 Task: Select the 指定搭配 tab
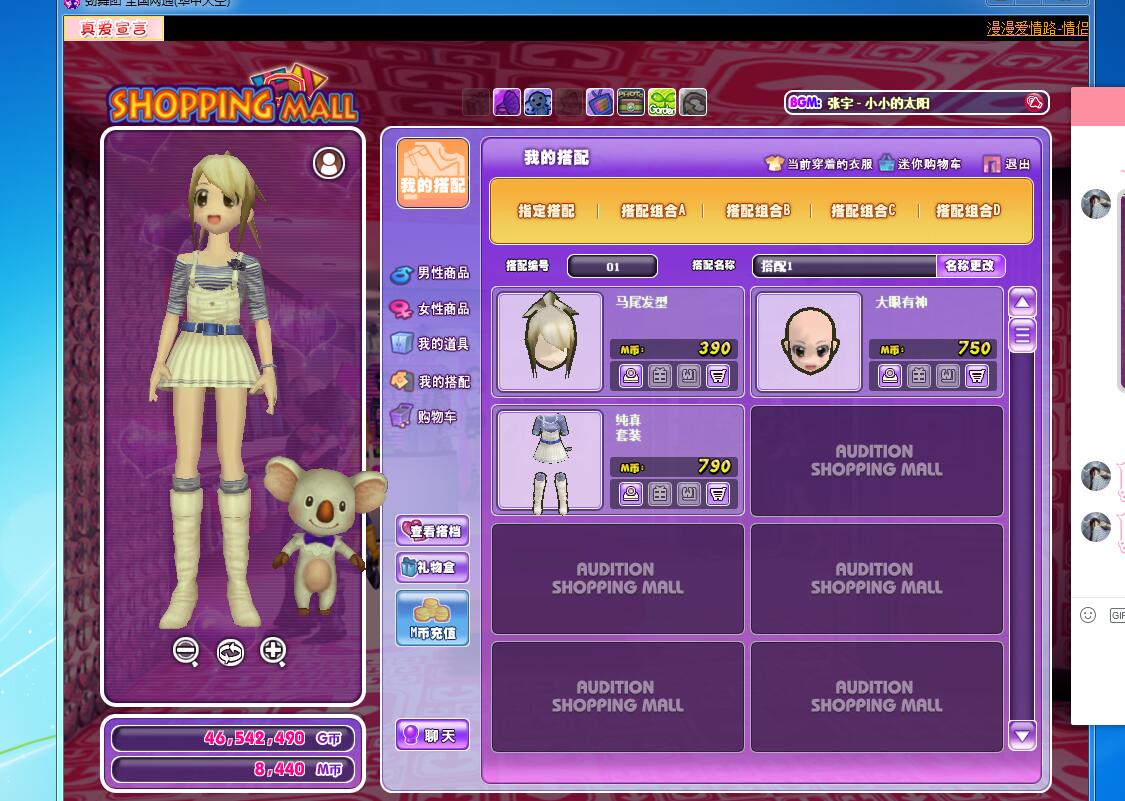(547, 211)
